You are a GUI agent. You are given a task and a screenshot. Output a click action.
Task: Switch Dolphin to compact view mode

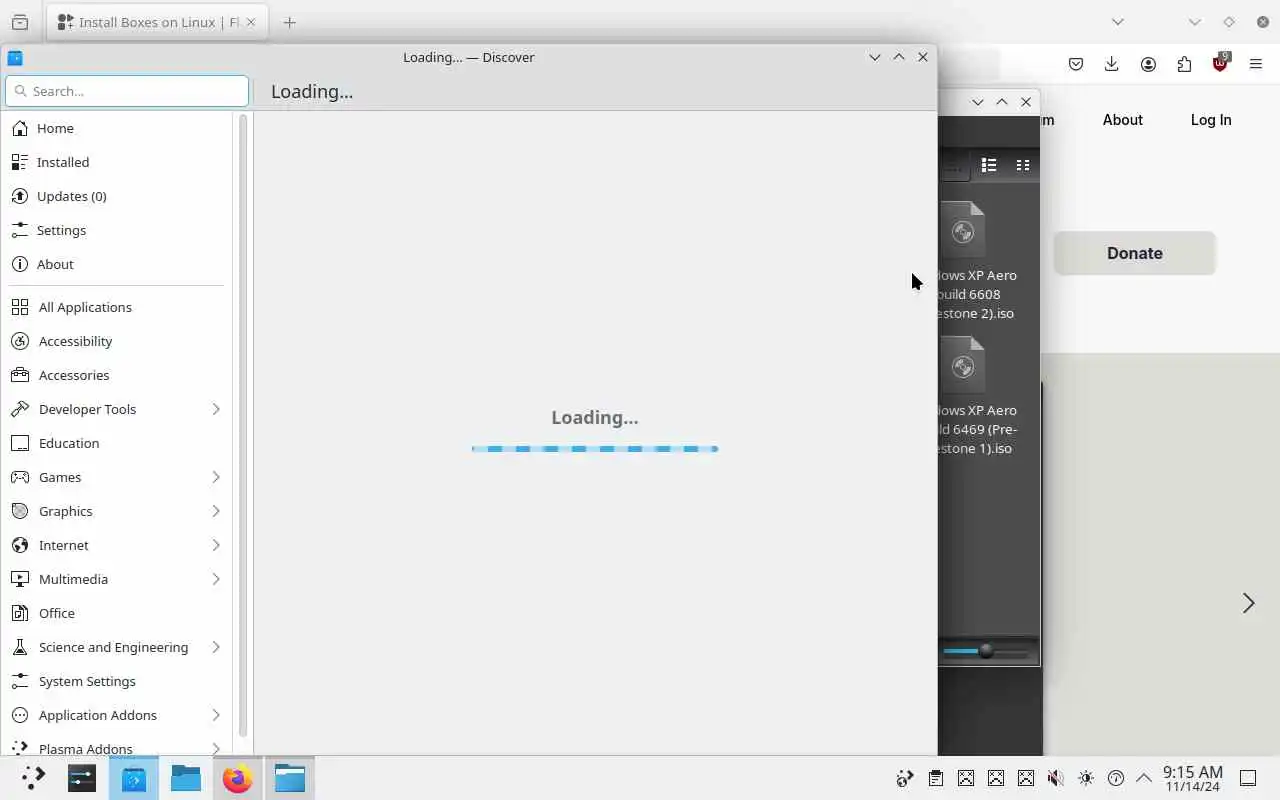pyautogui.click(x=1023, y=165)
